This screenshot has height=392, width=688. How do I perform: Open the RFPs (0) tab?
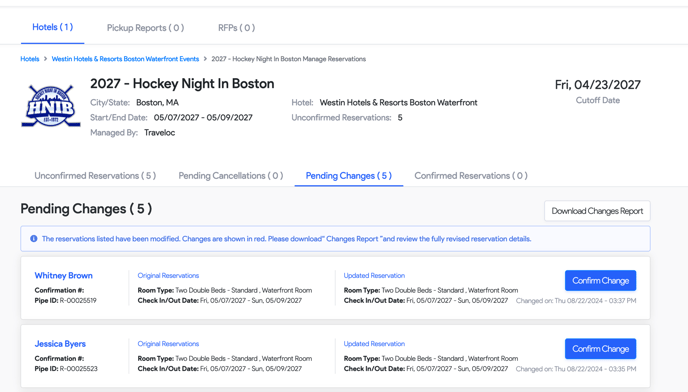236,28
